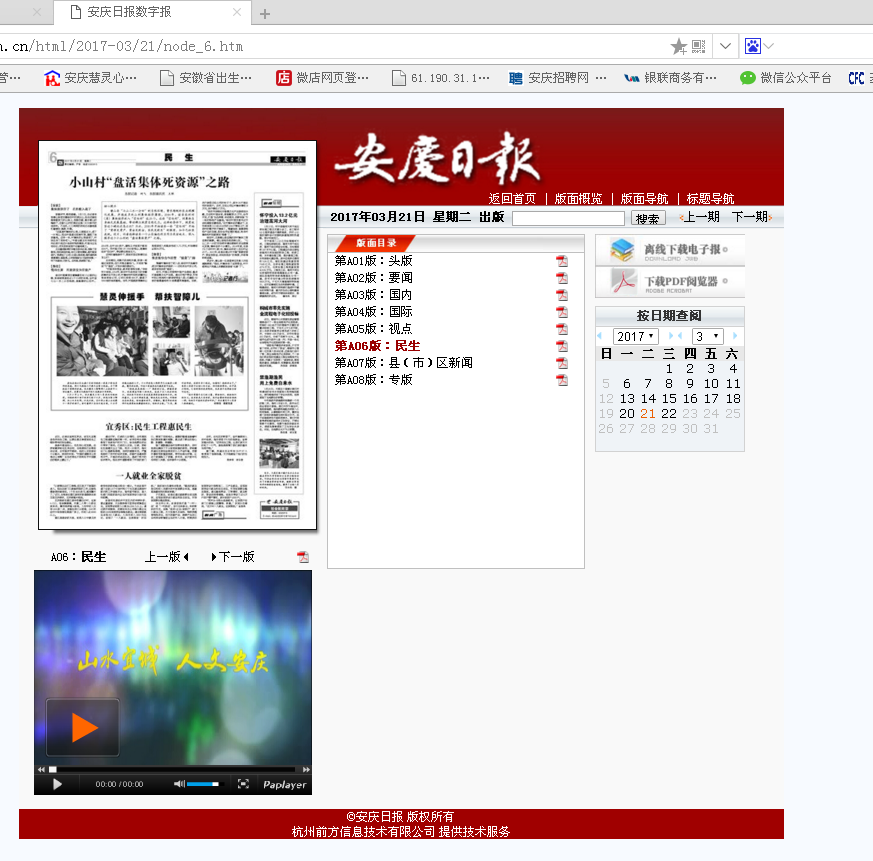Open 第A03版：国内 in the page list
873x861 pixels.
(x=374, y=295)
